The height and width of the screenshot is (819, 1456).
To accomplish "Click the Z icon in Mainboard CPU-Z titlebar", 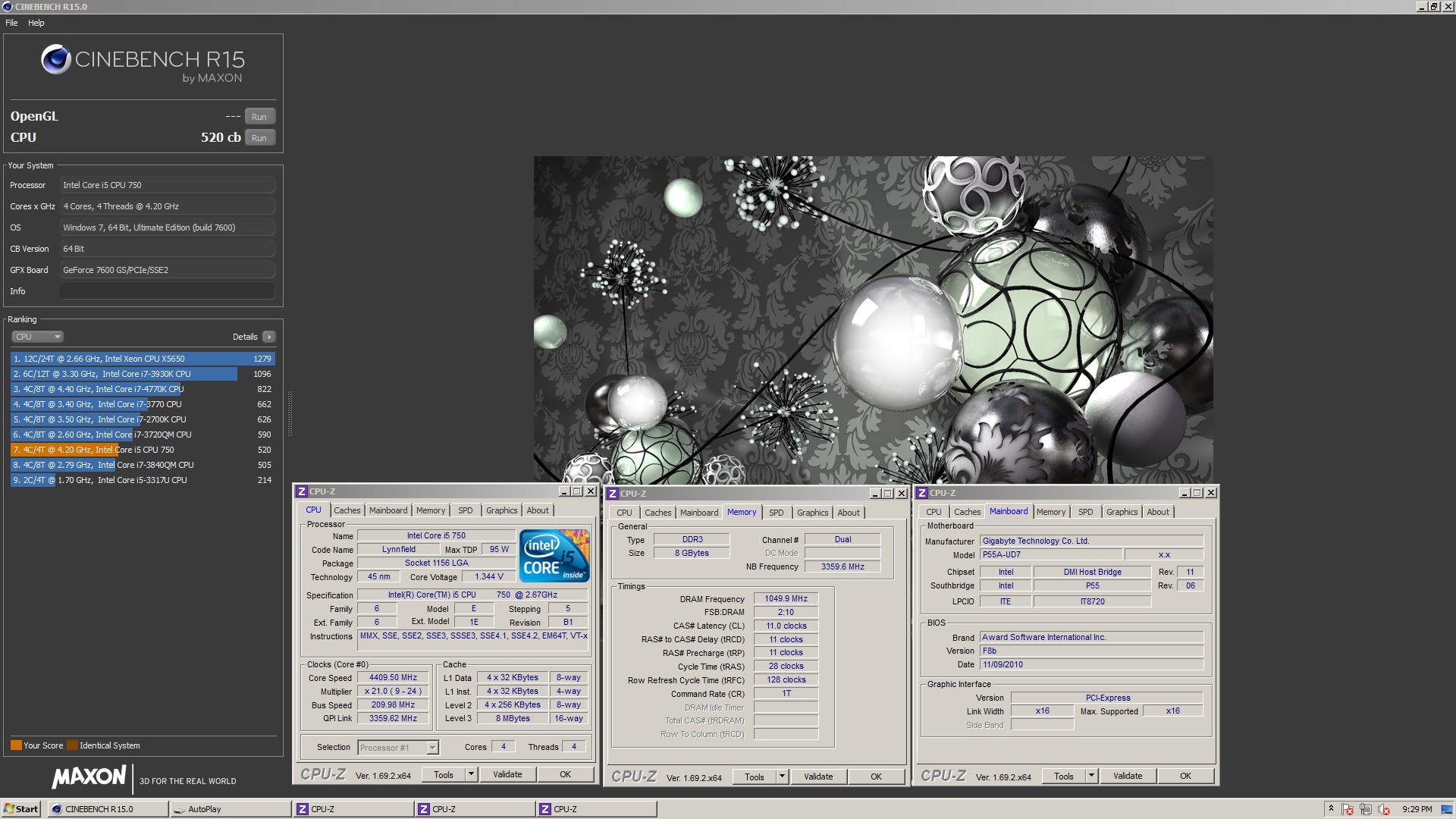I will (x=922, y=493).
